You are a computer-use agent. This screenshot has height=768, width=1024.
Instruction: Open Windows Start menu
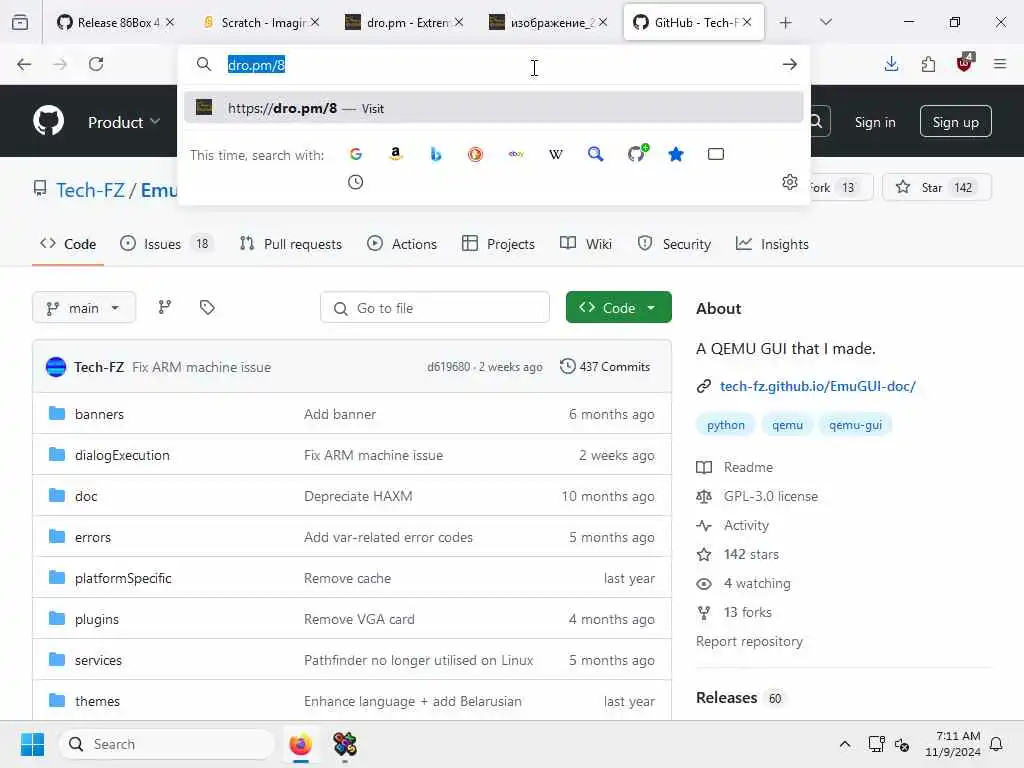tap(32, 744)
